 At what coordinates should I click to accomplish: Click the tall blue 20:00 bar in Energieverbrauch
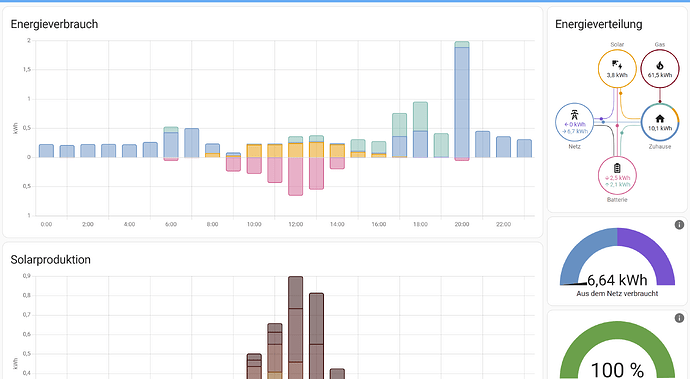tap(462, 102)
